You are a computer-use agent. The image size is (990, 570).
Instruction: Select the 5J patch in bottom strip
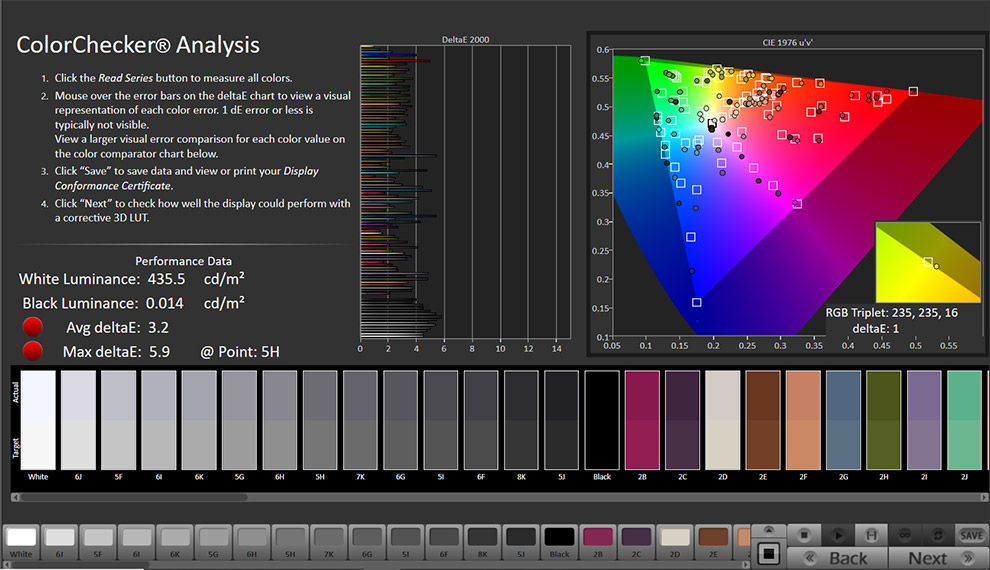tap(521, 542)
